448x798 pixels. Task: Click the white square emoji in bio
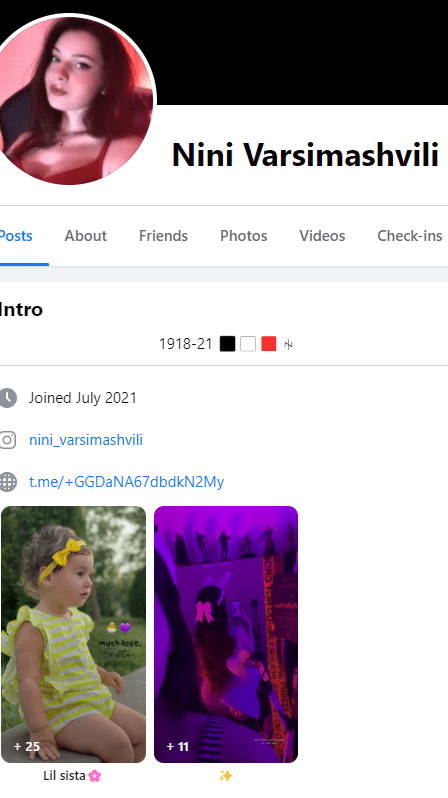[x=248, y=344]
